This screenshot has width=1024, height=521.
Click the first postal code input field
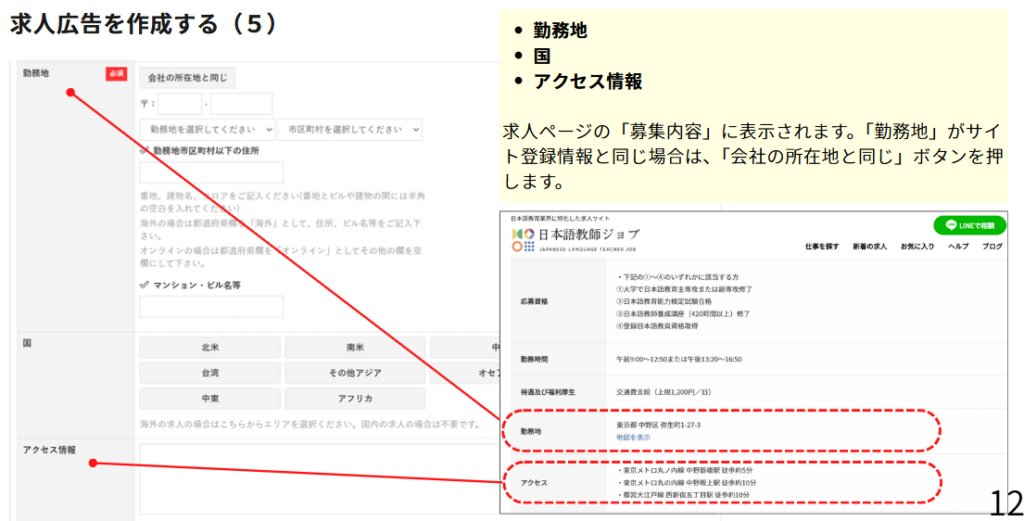(x=179, y=104)
